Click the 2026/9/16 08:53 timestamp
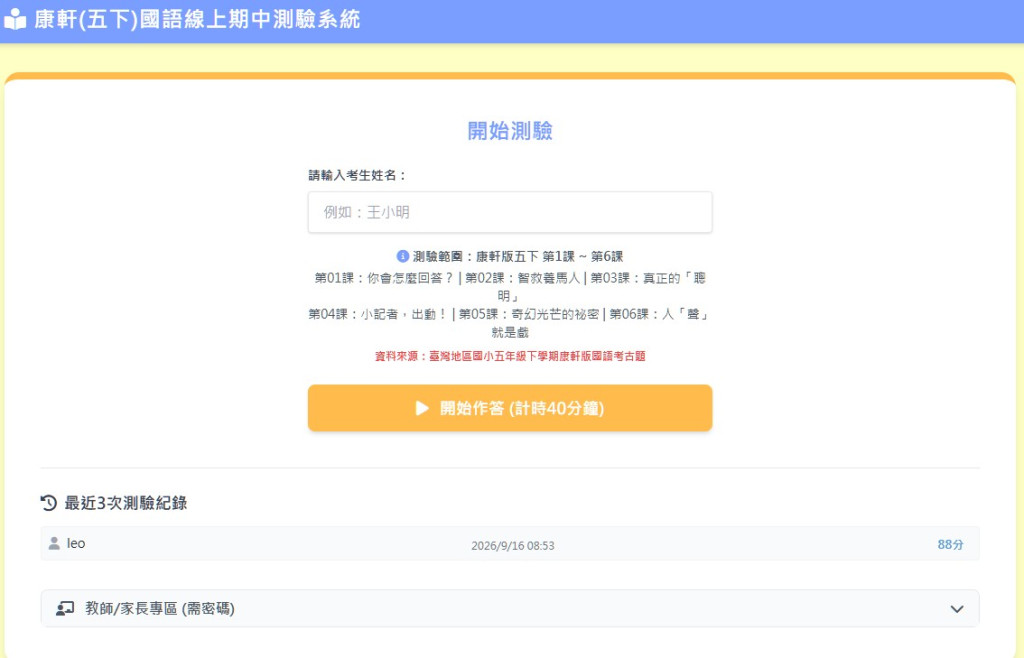 (513, 546)
